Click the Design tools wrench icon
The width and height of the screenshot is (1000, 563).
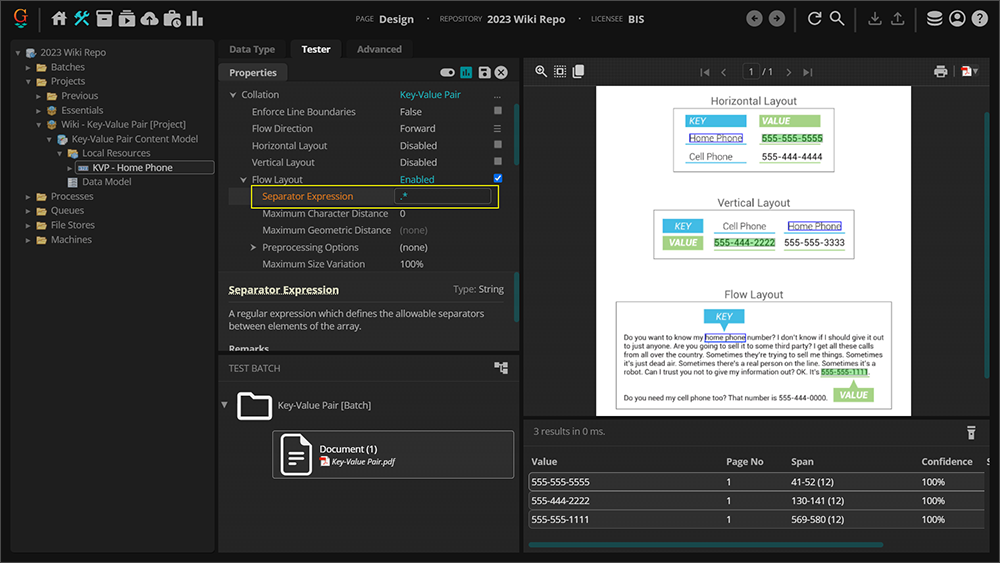tap(82, 18)
